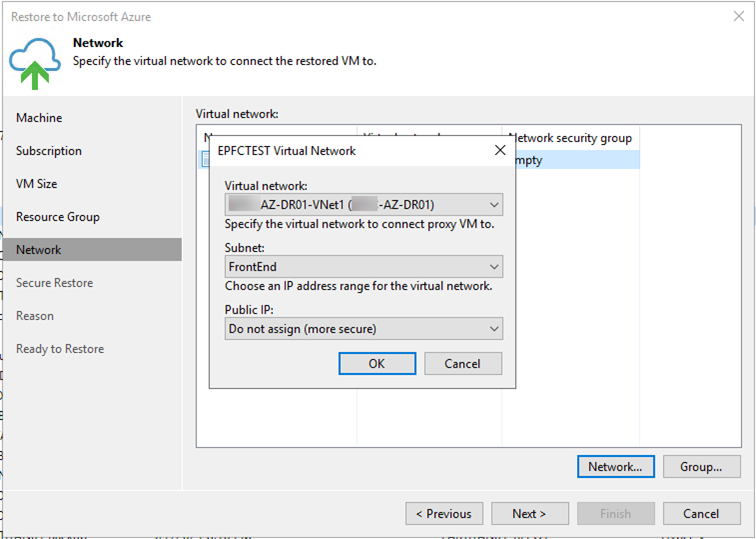Go back with the Previous button
The height and width of the screenshot is (539, 756).
pyautogui.click(x=444, y=513)
